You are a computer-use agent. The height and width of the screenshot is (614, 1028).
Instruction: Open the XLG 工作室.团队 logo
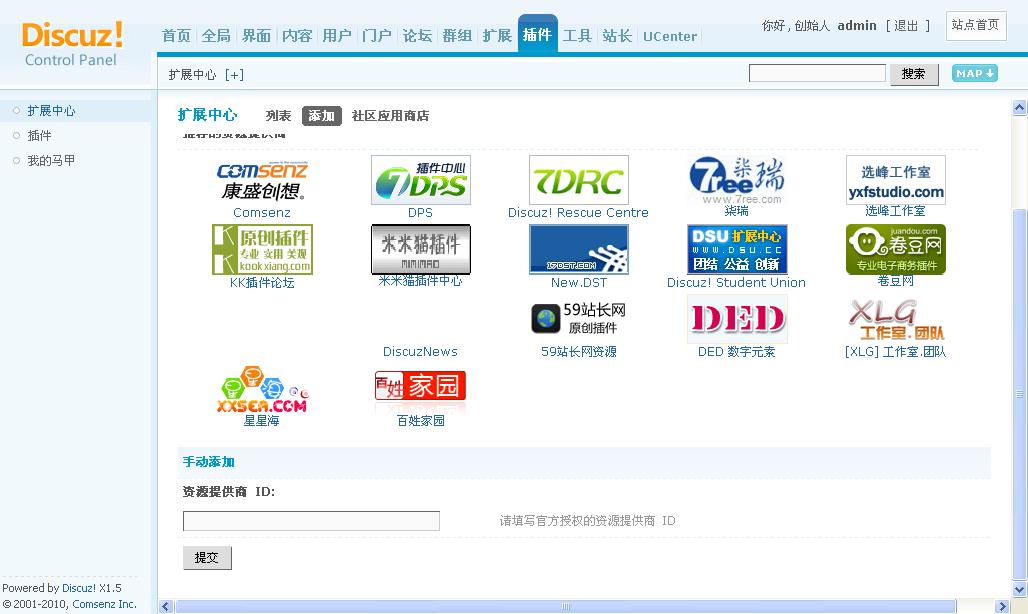[896, 319]
